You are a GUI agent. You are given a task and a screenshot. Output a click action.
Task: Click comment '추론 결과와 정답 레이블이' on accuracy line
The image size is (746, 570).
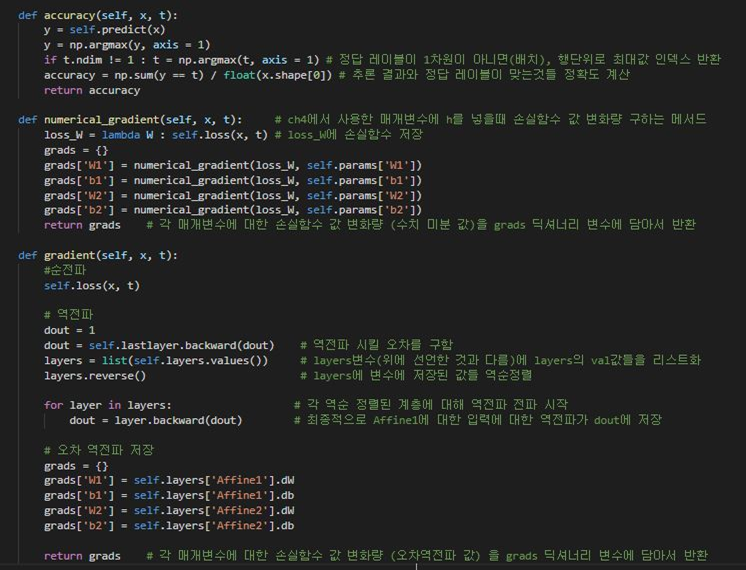(x=484, y=75)
